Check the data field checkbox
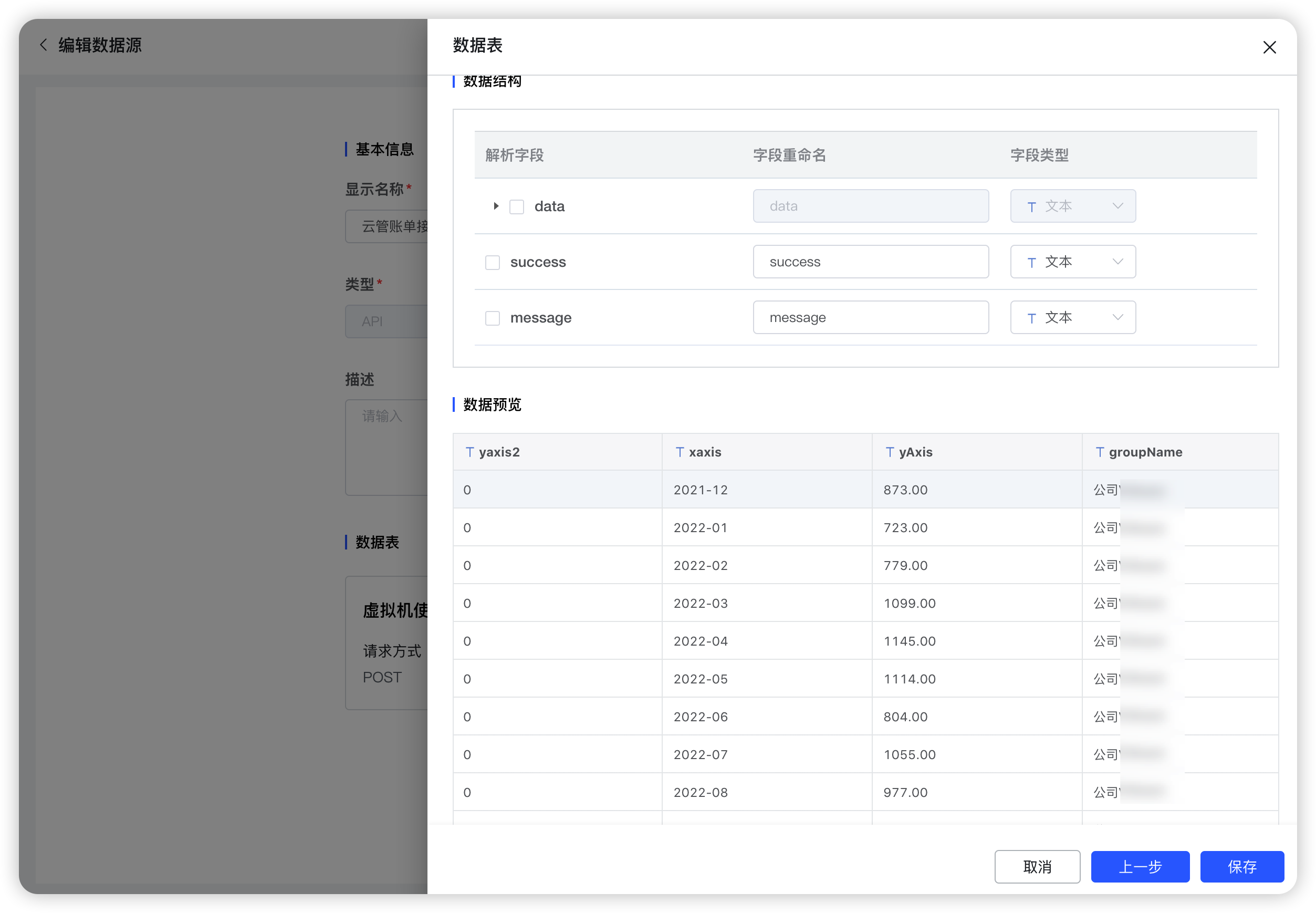 click(516, 206)
